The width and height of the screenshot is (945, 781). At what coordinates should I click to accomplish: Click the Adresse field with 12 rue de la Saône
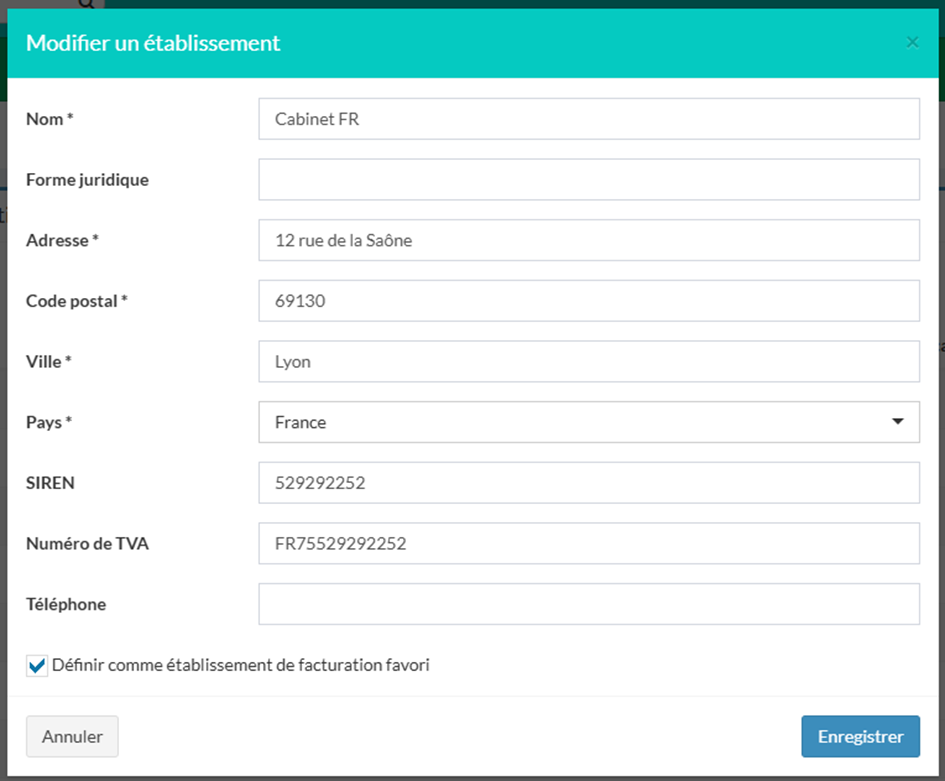pos(588,240)
